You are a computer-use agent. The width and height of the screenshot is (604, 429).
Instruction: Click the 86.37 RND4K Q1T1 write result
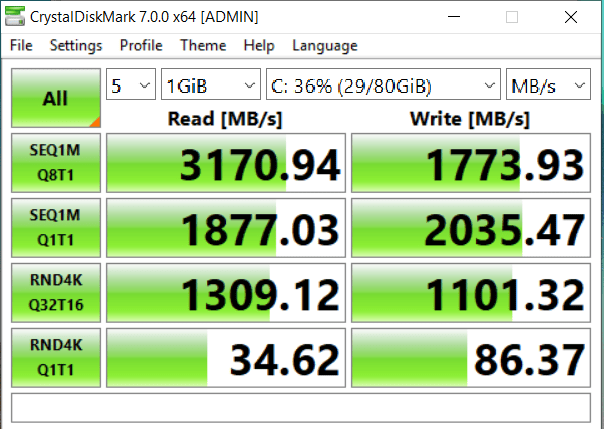click(x=471, y=358)
